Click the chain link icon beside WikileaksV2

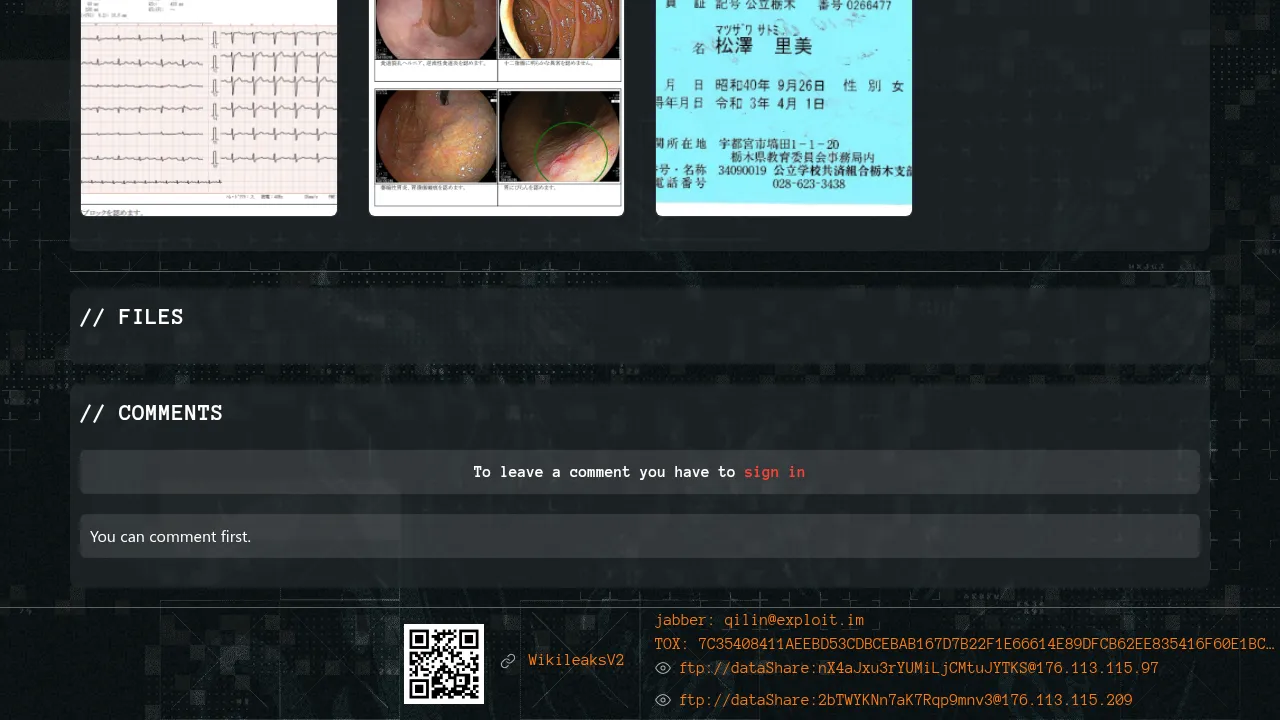[508, 661]
